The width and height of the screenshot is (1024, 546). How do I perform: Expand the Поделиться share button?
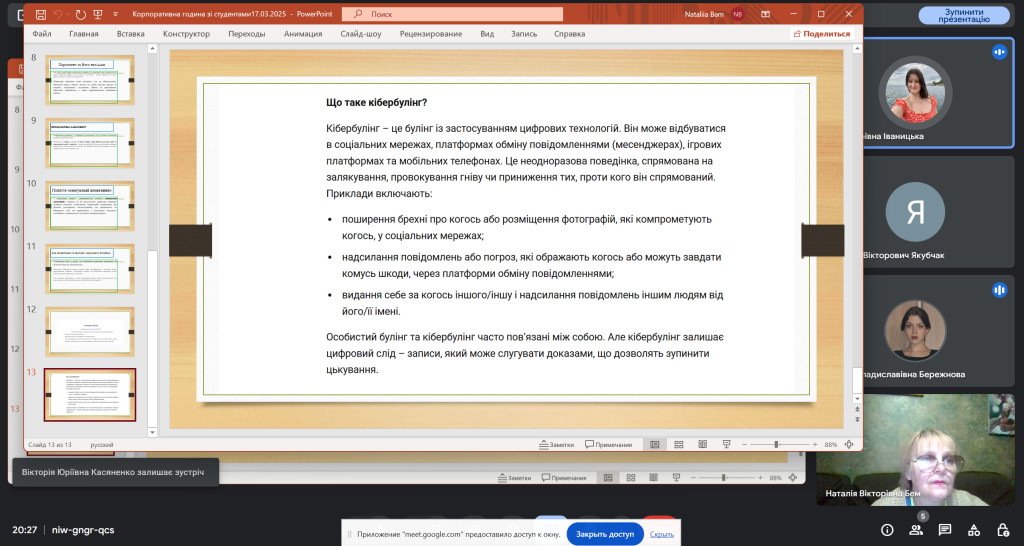point(821,33)
